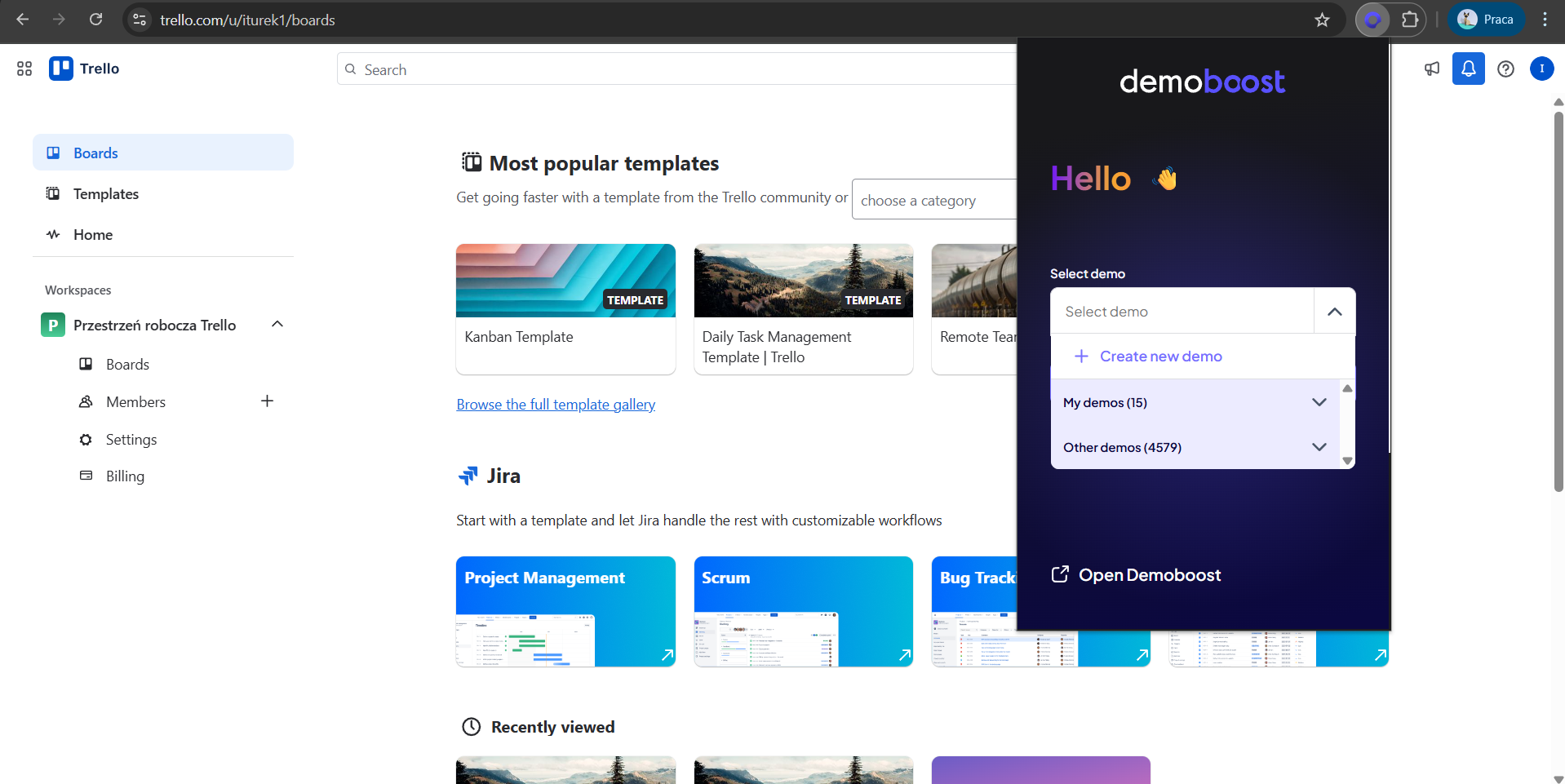Open the browser extensions puzzle icon
Screen dimensions: 1565x784
(1409, 20)
